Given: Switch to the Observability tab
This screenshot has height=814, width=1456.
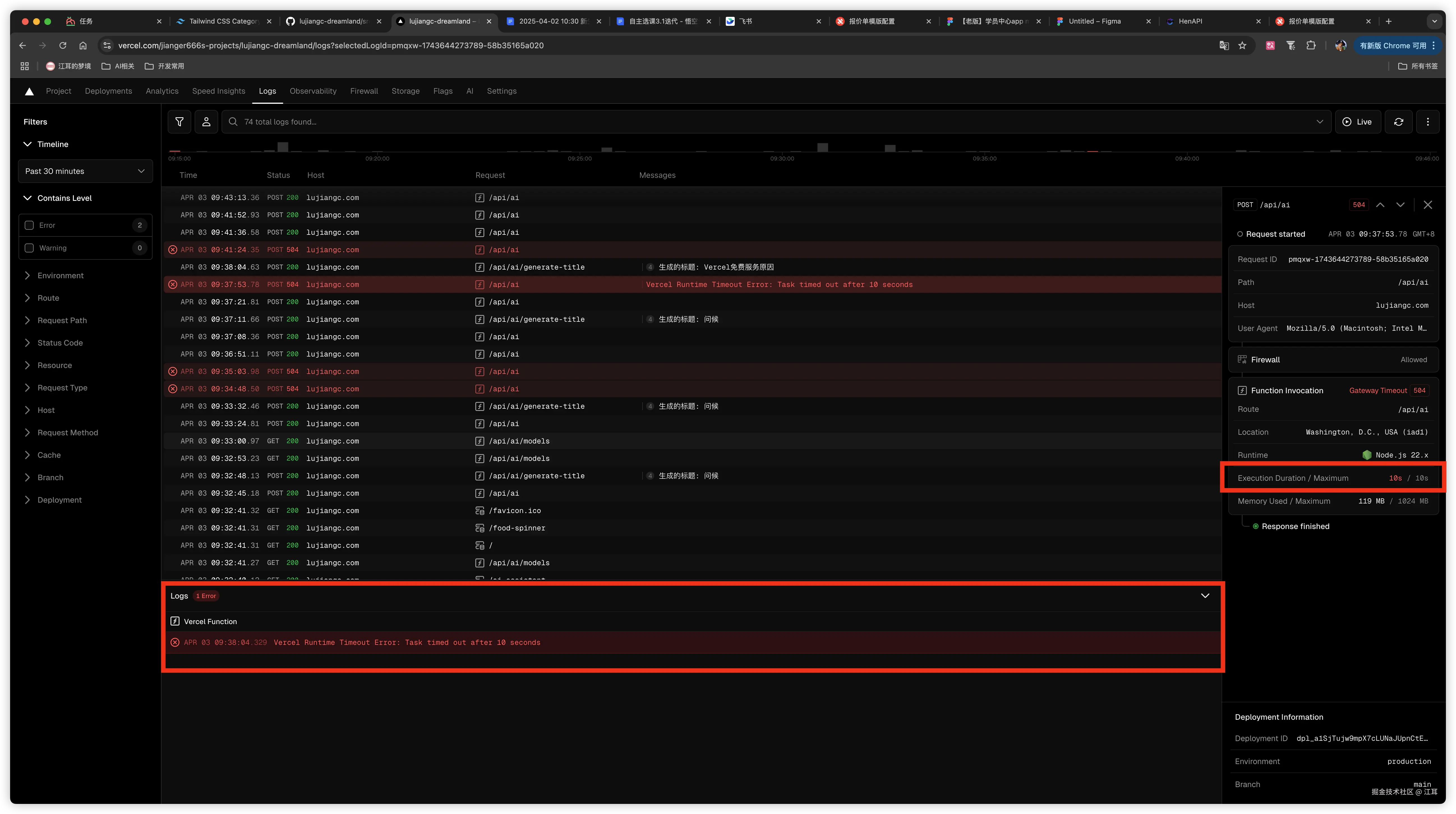Looking at the screenshot, I should click(x=313, y=91).
